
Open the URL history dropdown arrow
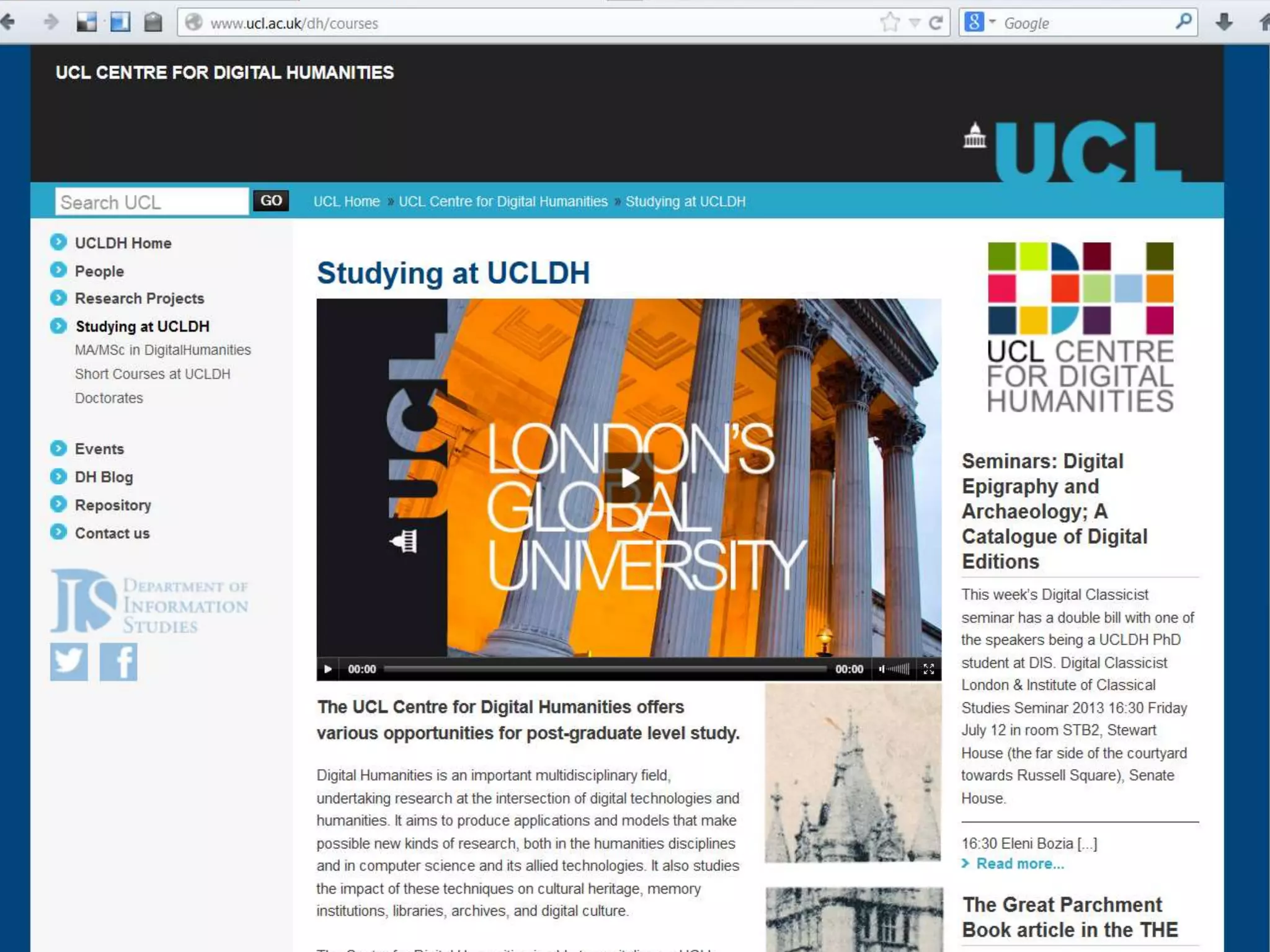click(x=914, y=24)
